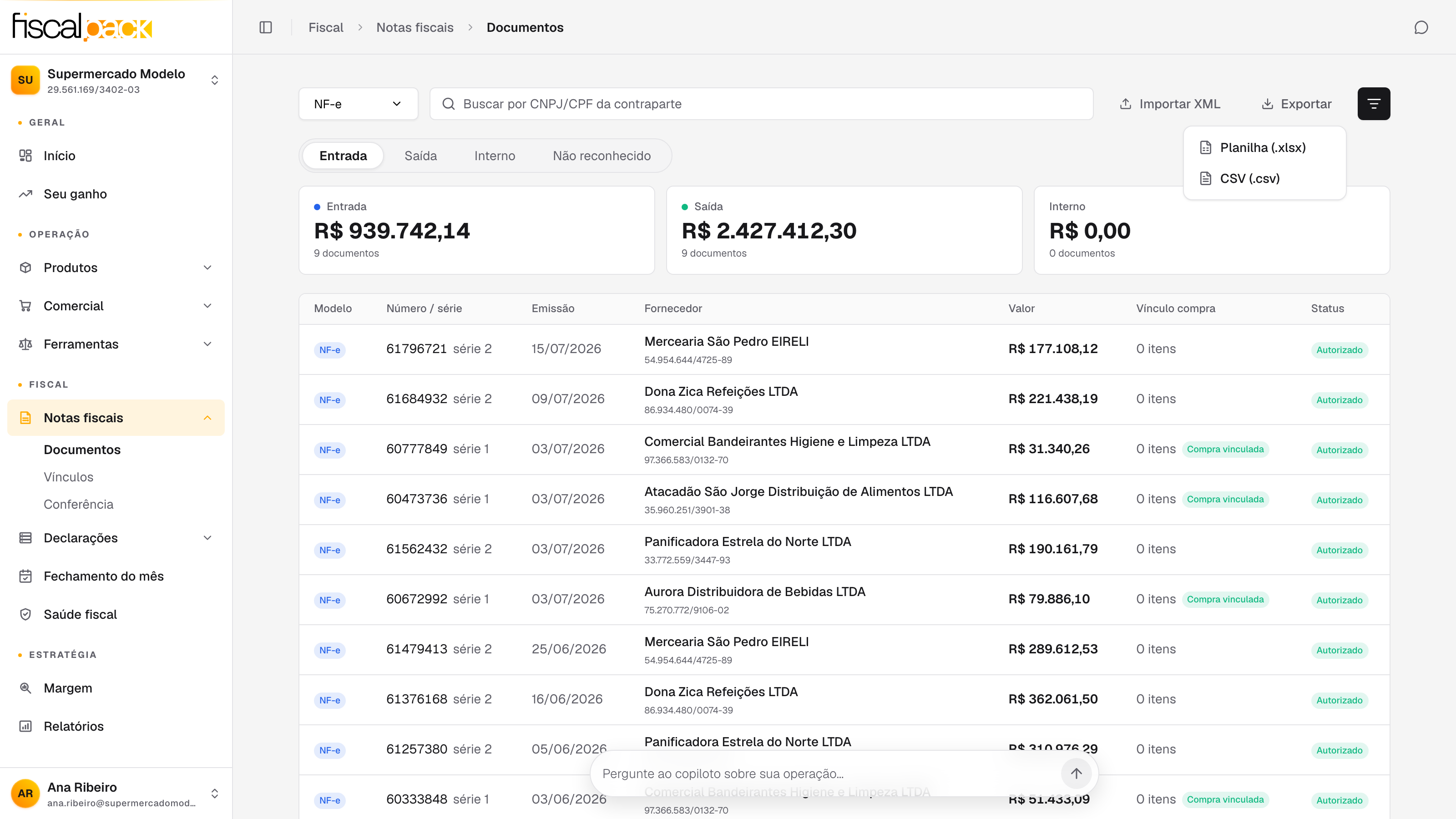Expand the Declarações menu chevron
Image resolution: width=1456 pixels, height=819 pixels.
click(x=207, y=537)
